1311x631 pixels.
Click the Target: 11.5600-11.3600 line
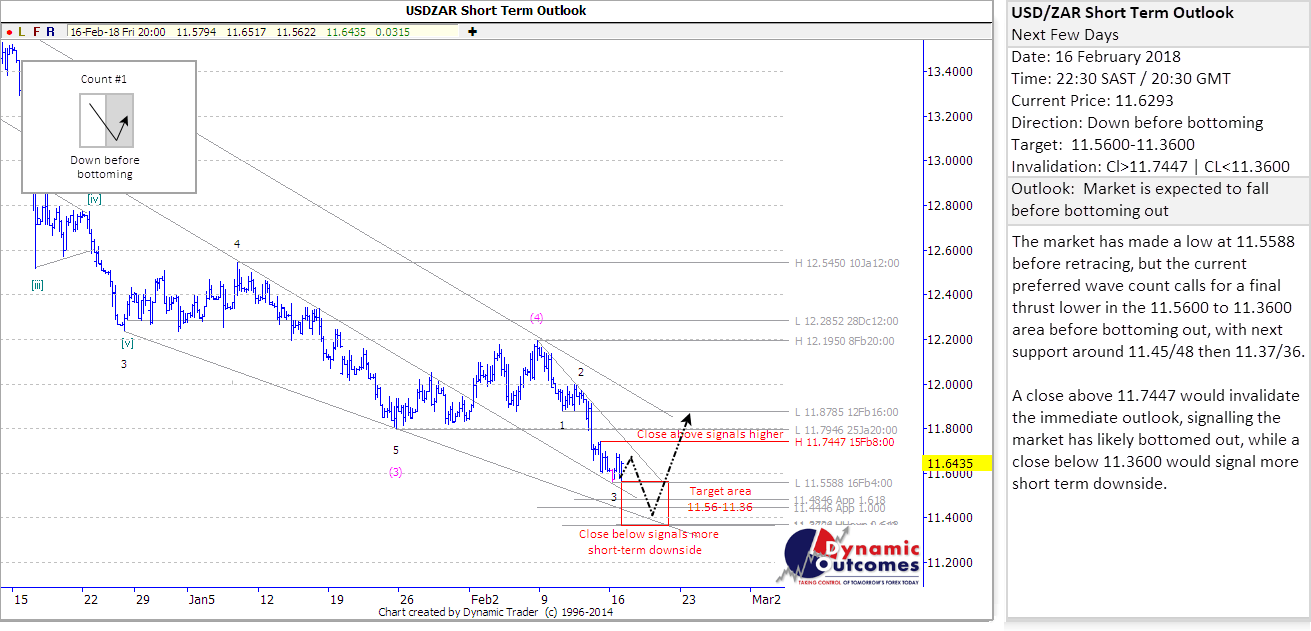coord(1103,145)
